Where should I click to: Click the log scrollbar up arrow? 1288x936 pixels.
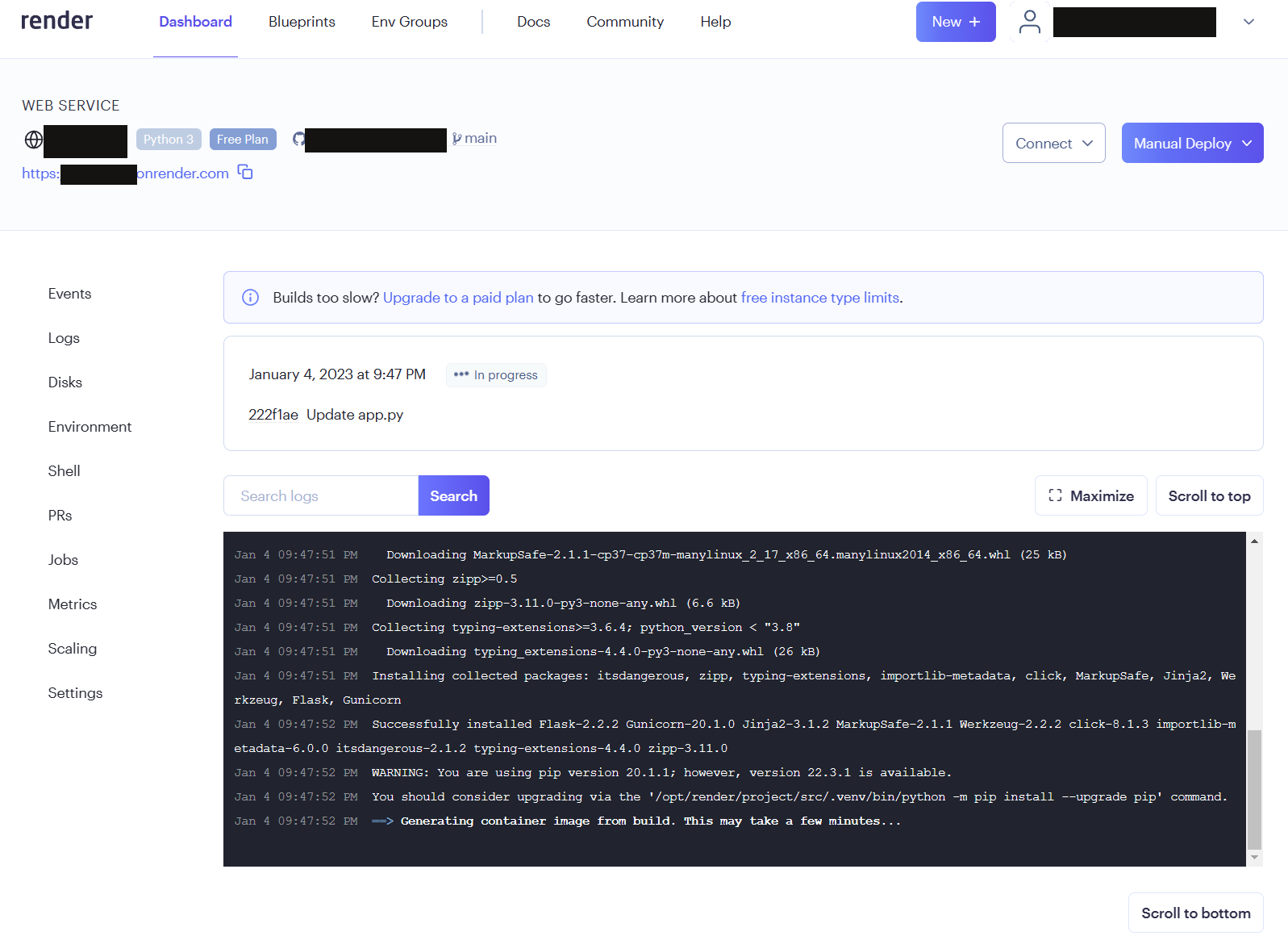click(1254, 541)
